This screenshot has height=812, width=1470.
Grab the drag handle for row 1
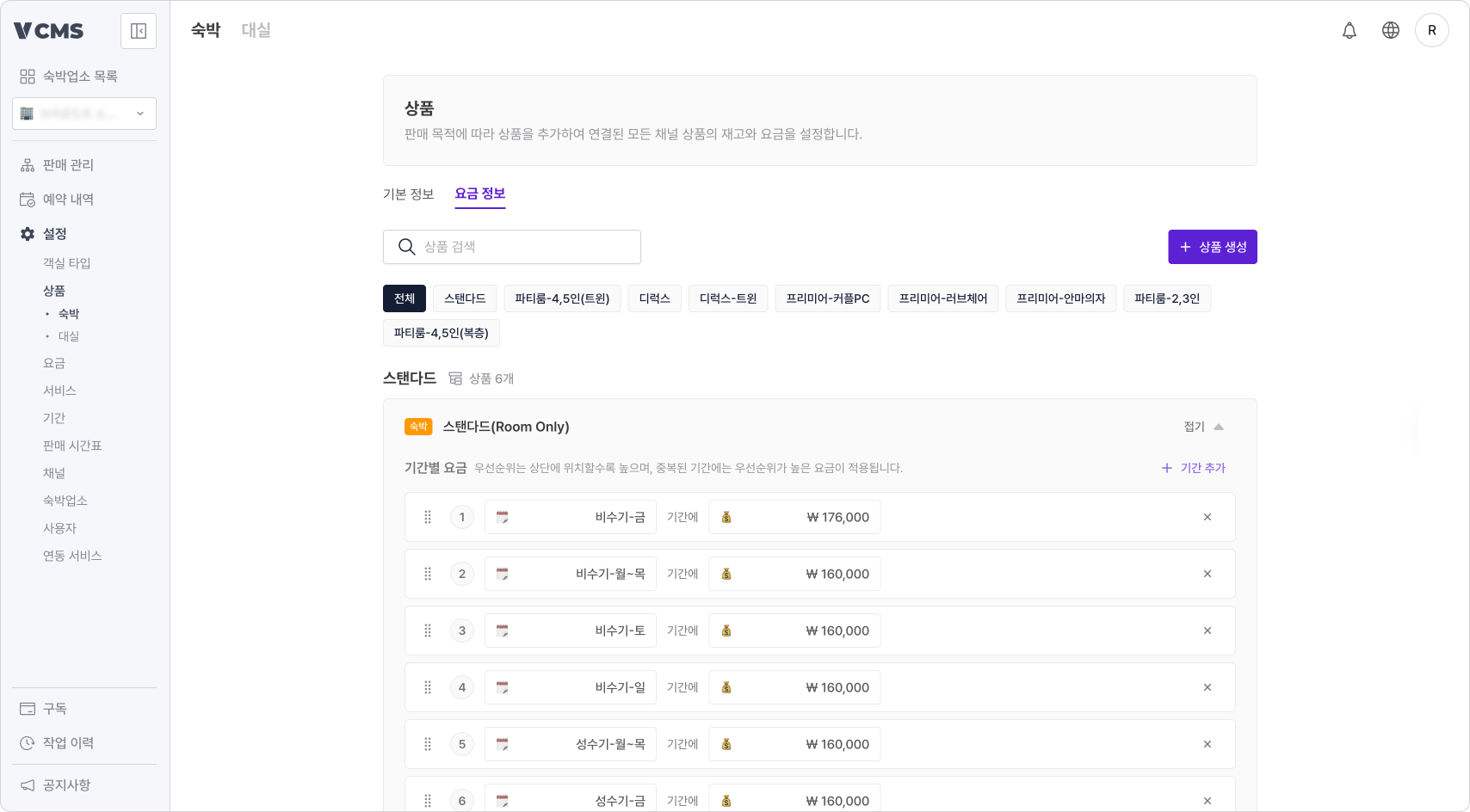(x=428, y=517)
